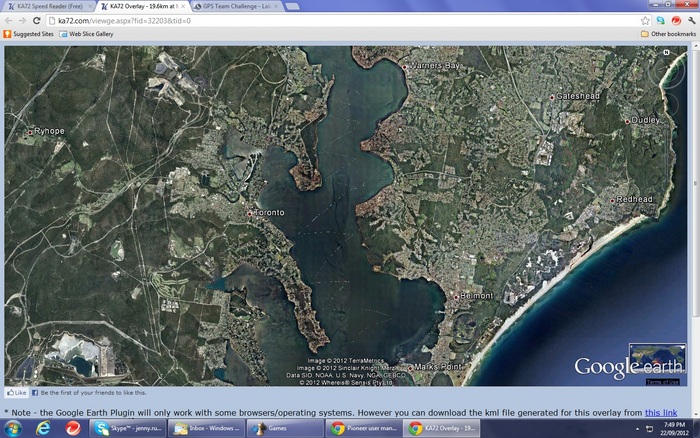Open Google Earth Terms of Use link
This screenshot has width=700, height=438.
[x=662, y=381]
